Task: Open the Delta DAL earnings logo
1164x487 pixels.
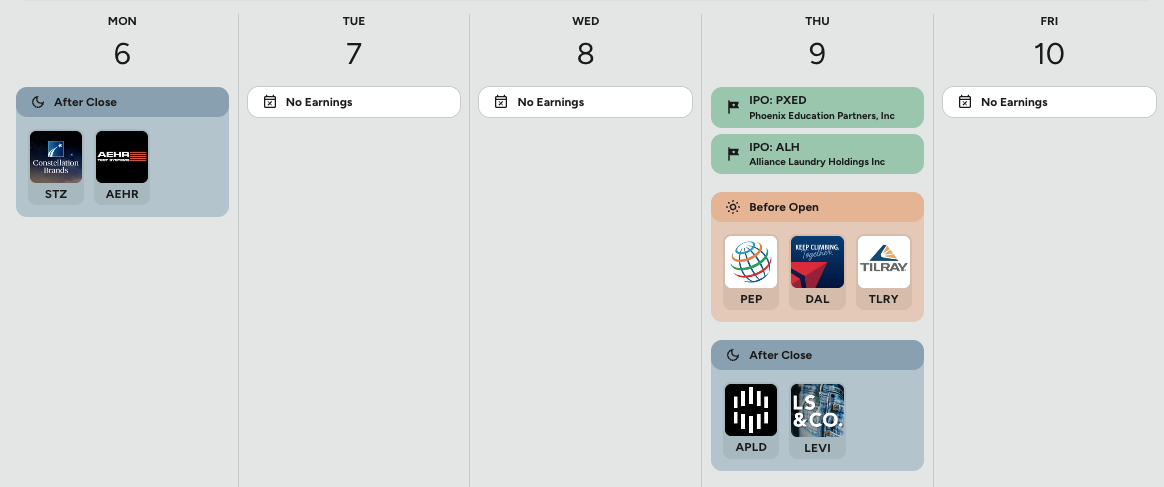Action: coord(817,262)
